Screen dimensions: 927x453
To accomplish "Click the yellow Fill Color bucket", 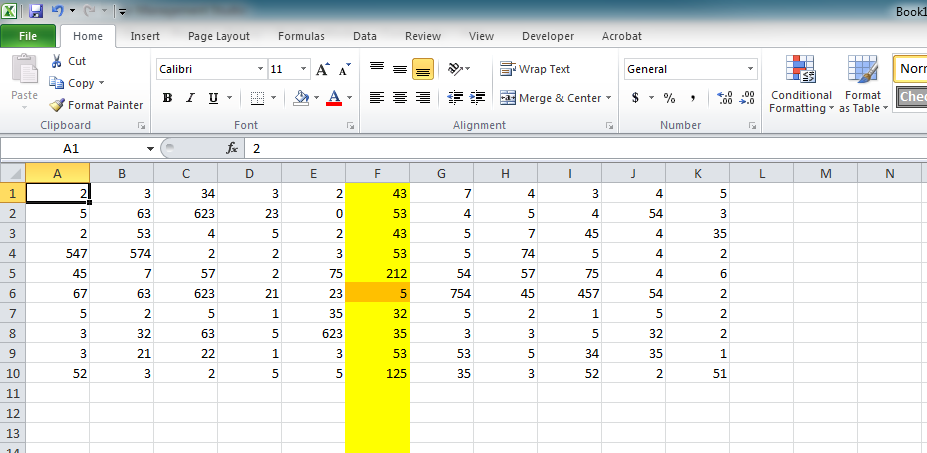I will pos(301,98).
